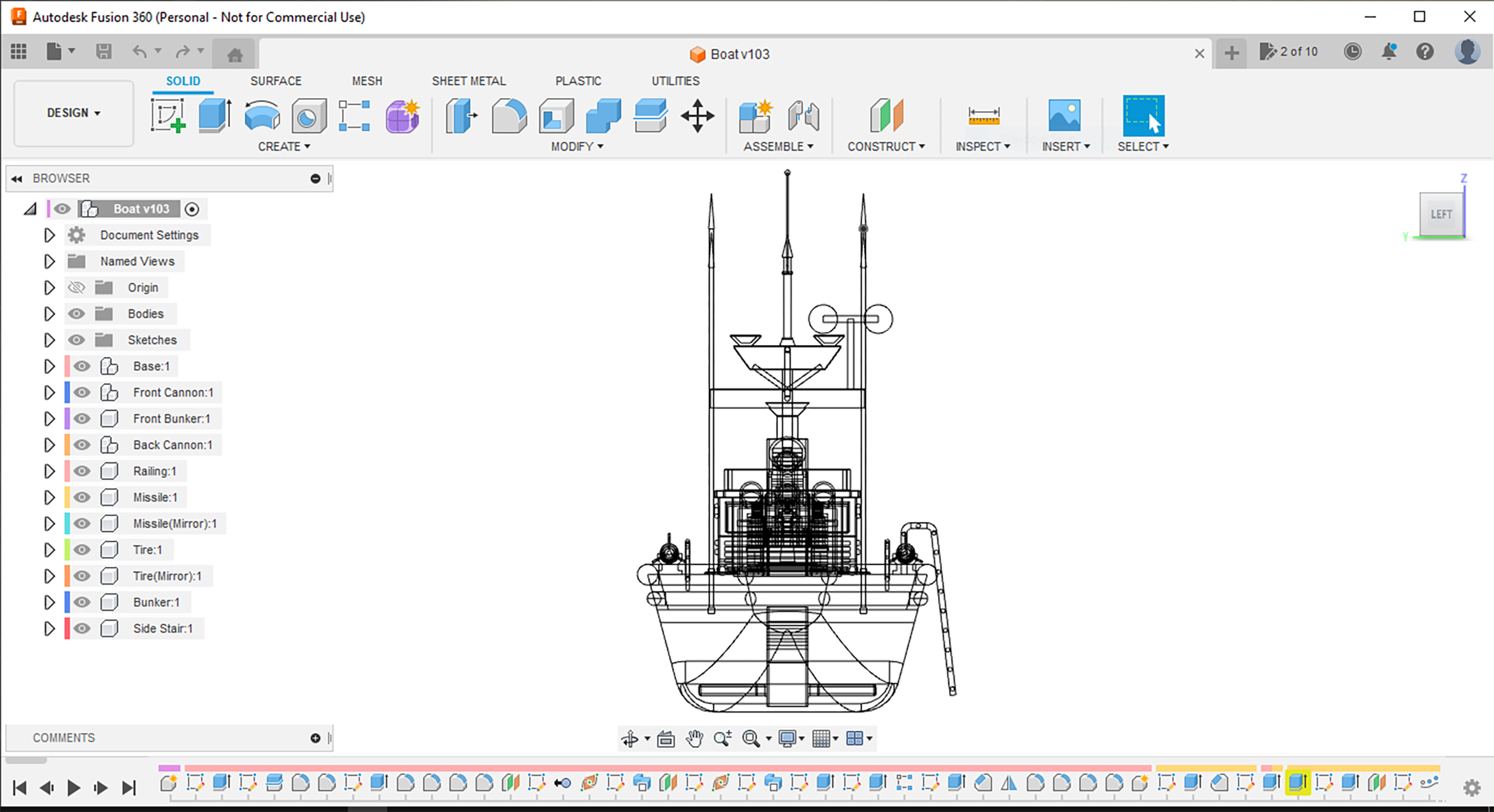This screenshot has height=812, width=1494.
Task: Click the Insert menu icon in toolbar
Action: (1062, 116)
